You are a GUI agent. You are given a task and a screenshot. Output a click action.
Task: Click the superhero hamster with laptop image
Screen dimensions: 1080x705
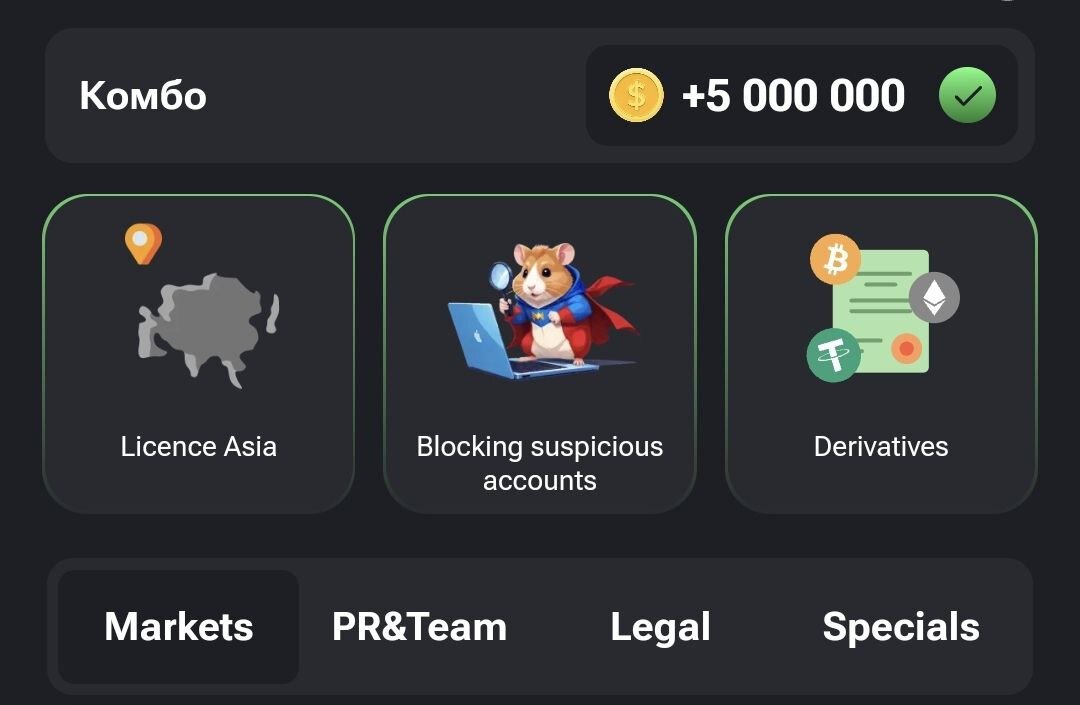pos(541,311)
